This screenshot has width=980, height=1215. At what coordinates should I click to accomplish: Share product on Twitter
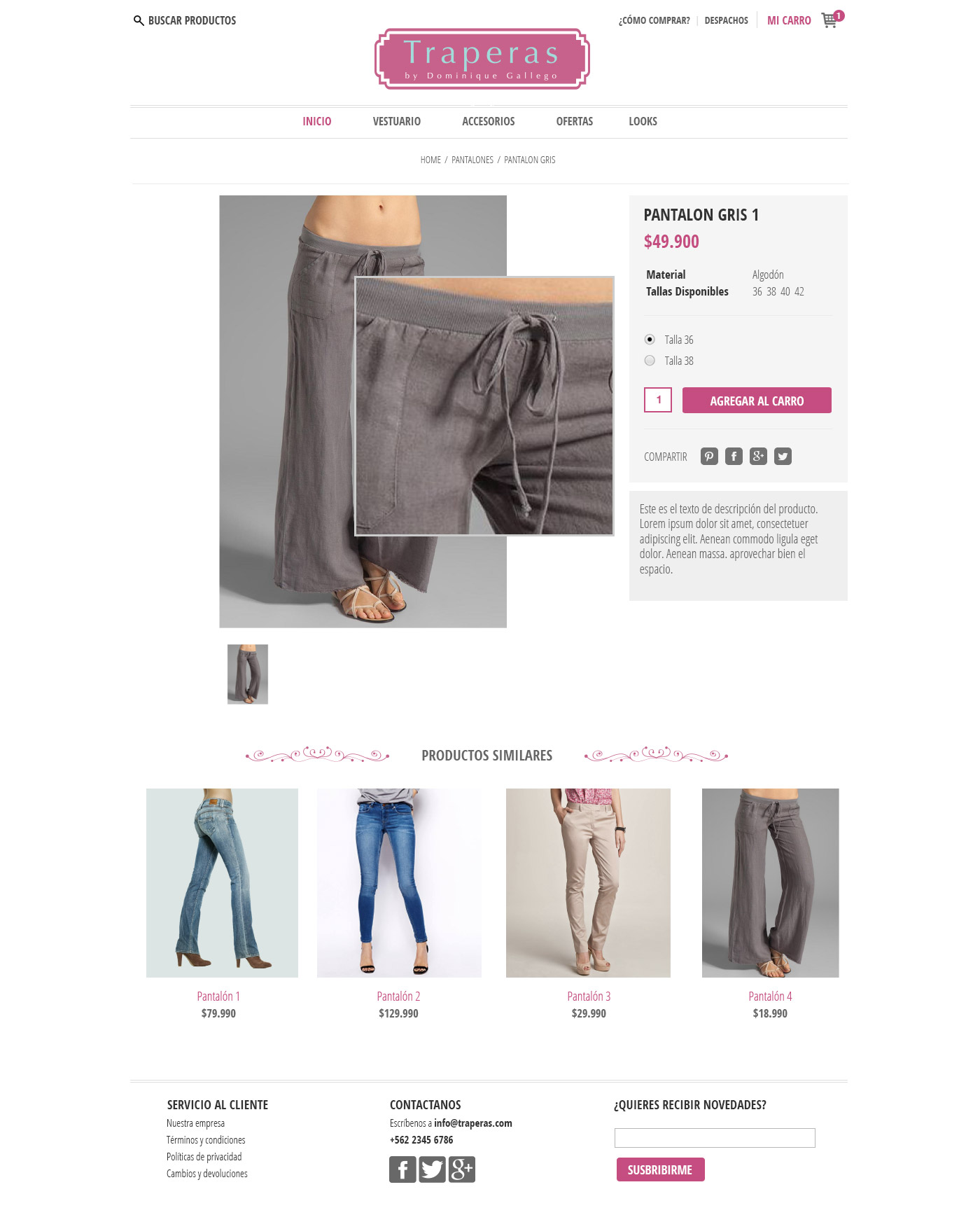click(x=783, y=457)
